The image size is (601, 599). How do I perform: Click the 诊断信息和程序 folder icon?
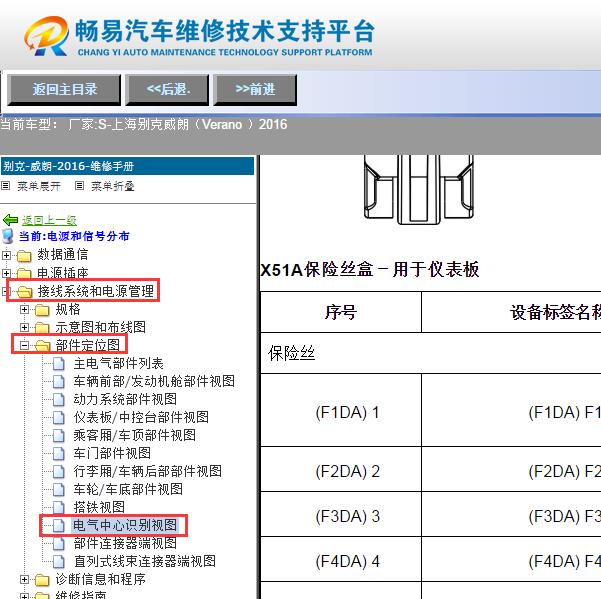click(42, 580)
